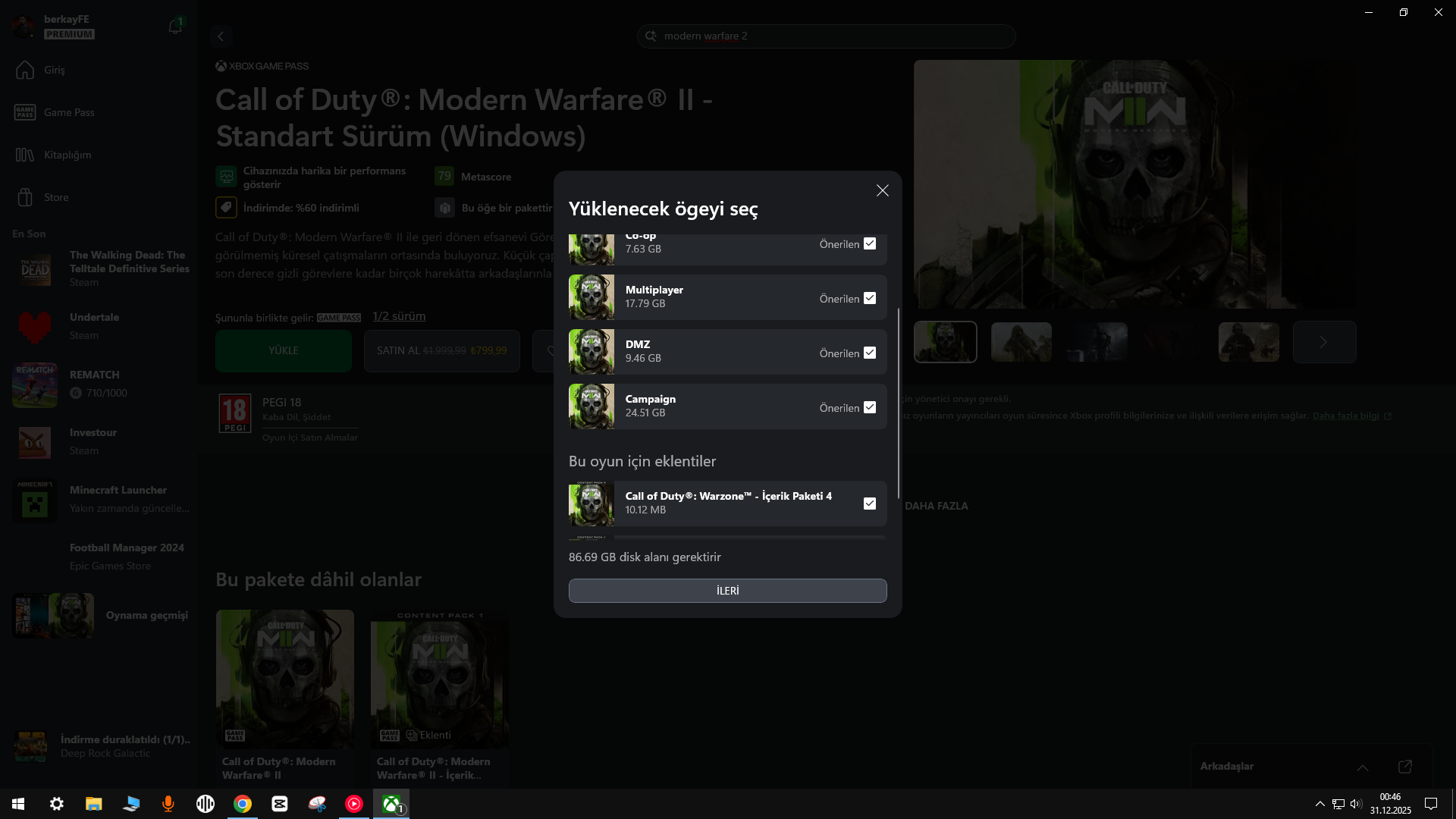Expand the Arkadaşlar panel chevron

(x=1363, y=767)
